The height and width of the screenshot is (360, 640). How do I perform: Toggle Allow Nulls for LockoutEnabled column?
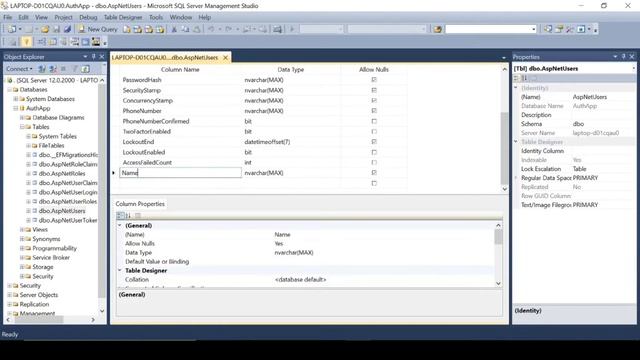point(374,152)
